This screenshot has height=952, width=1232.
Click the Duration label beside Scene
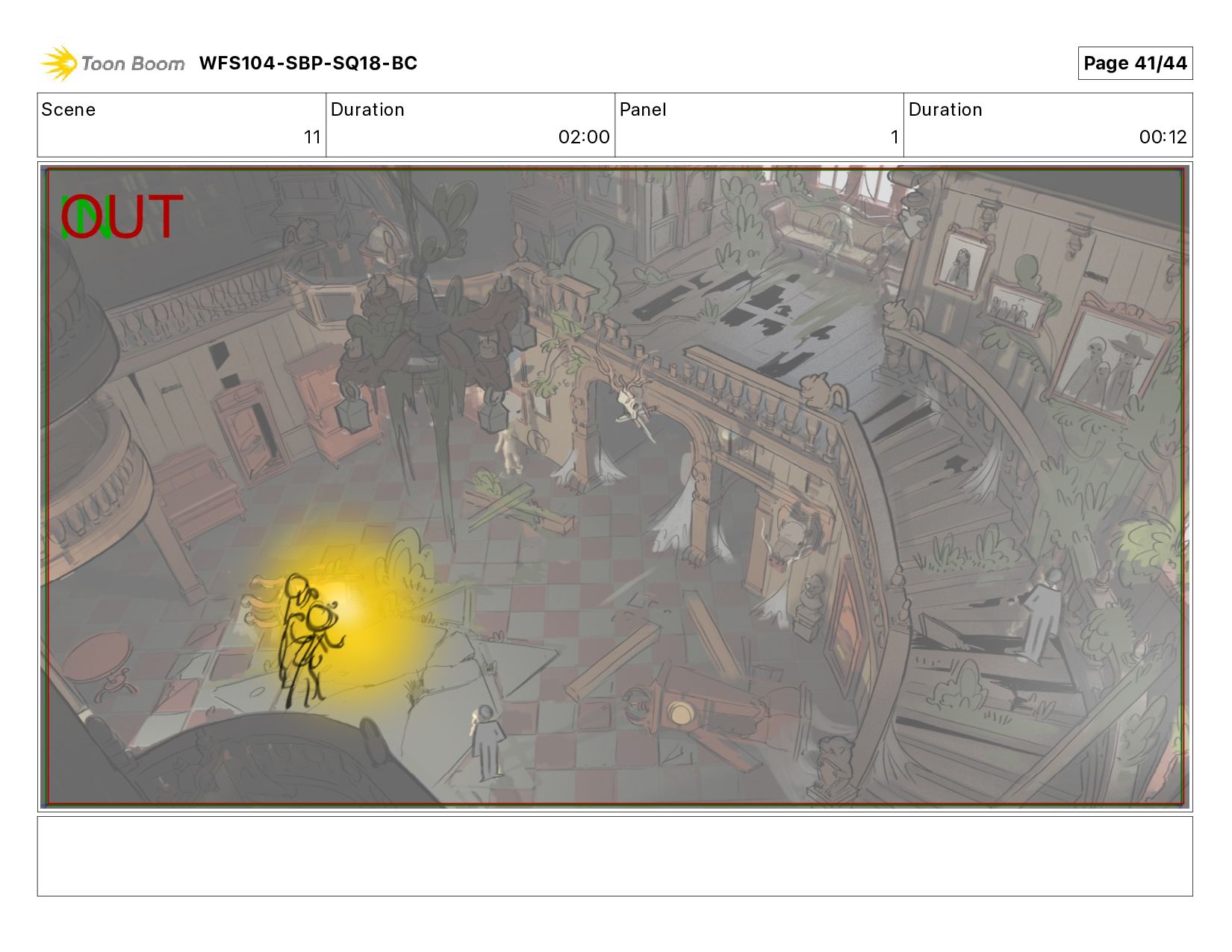pos(367,110)
